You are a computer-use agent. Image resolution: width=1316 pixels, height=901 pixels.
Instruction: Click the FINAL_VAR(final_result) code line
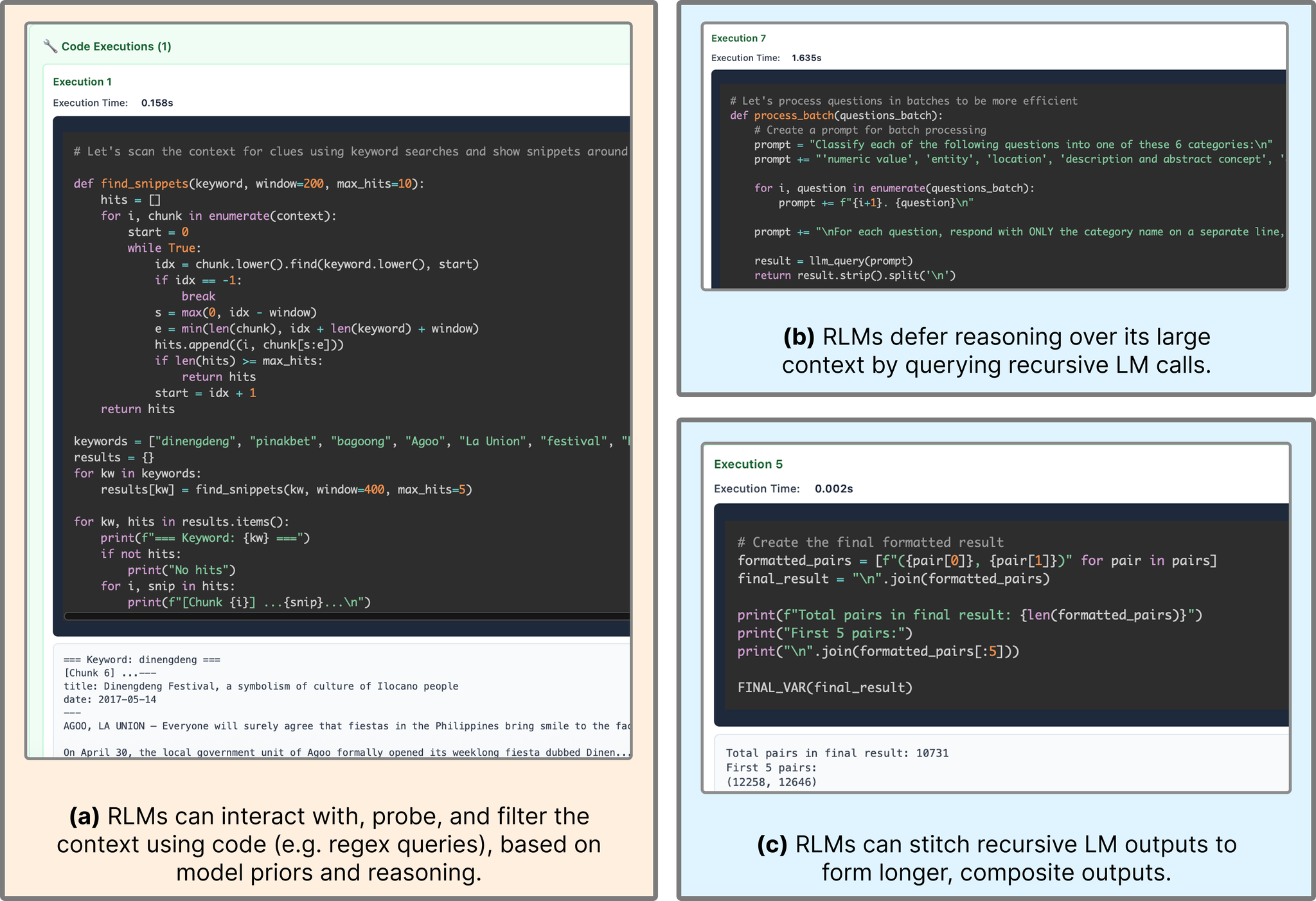point(824,688)
